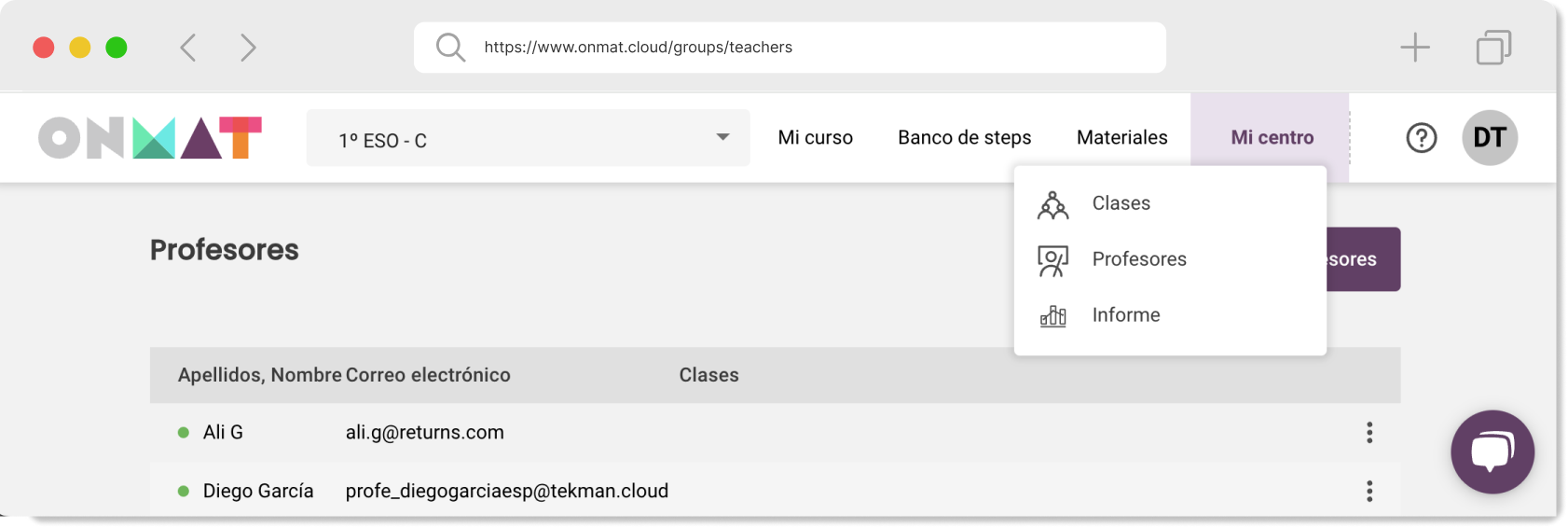1568x528 pixels.
Task: Click the Informe bar chart icon
Action: 1052,316
